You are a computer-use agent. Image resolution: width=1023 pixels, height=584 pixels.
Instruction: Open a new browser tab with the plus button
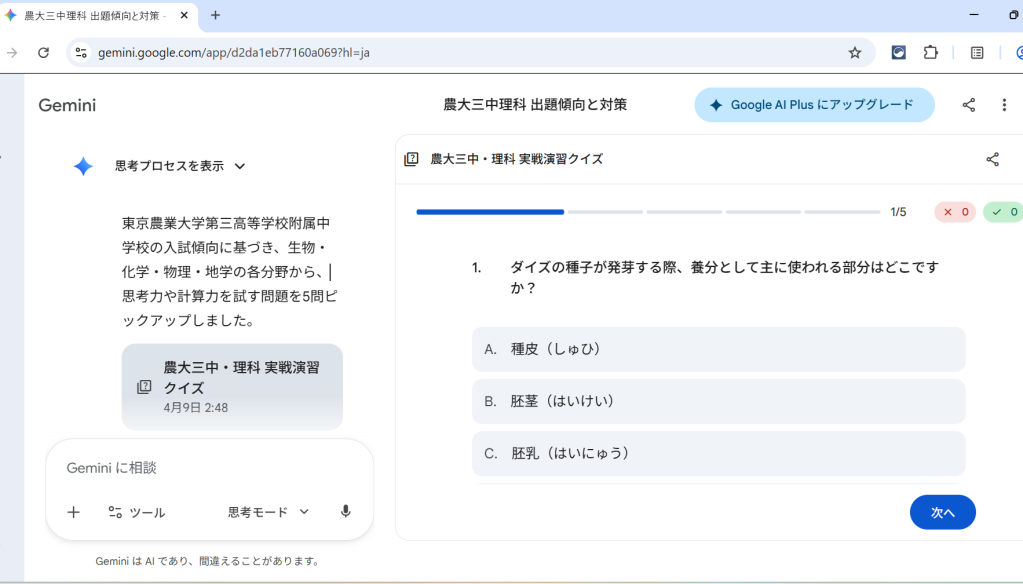215,15
